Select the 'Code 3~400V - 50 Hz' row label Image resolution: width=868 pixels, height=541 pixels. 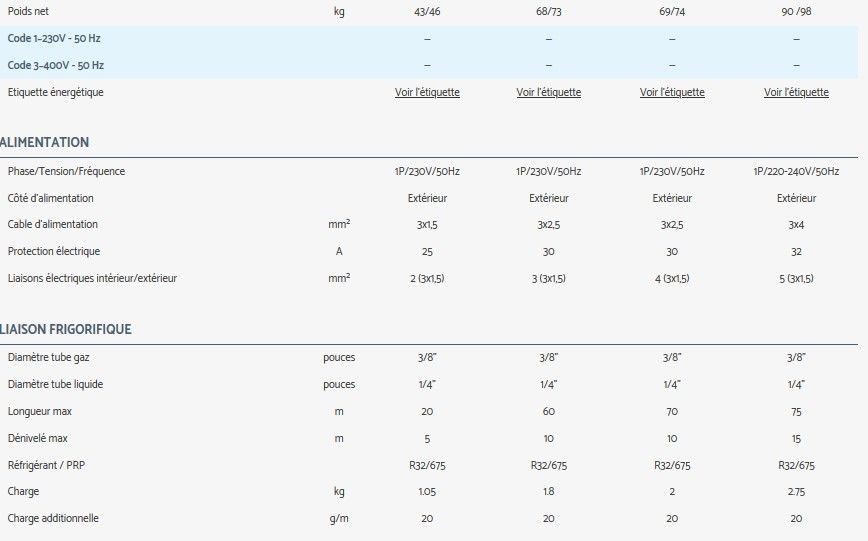(56, 65)
